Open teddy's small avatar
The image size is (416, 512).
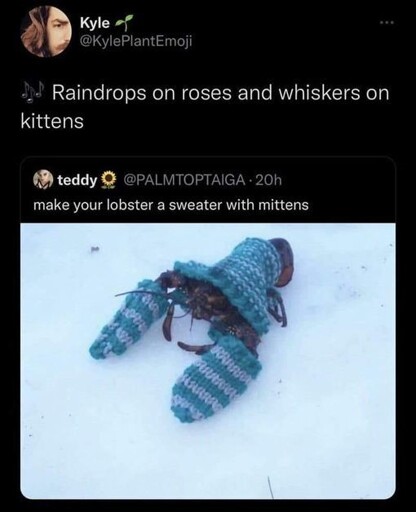coord(43,180)
